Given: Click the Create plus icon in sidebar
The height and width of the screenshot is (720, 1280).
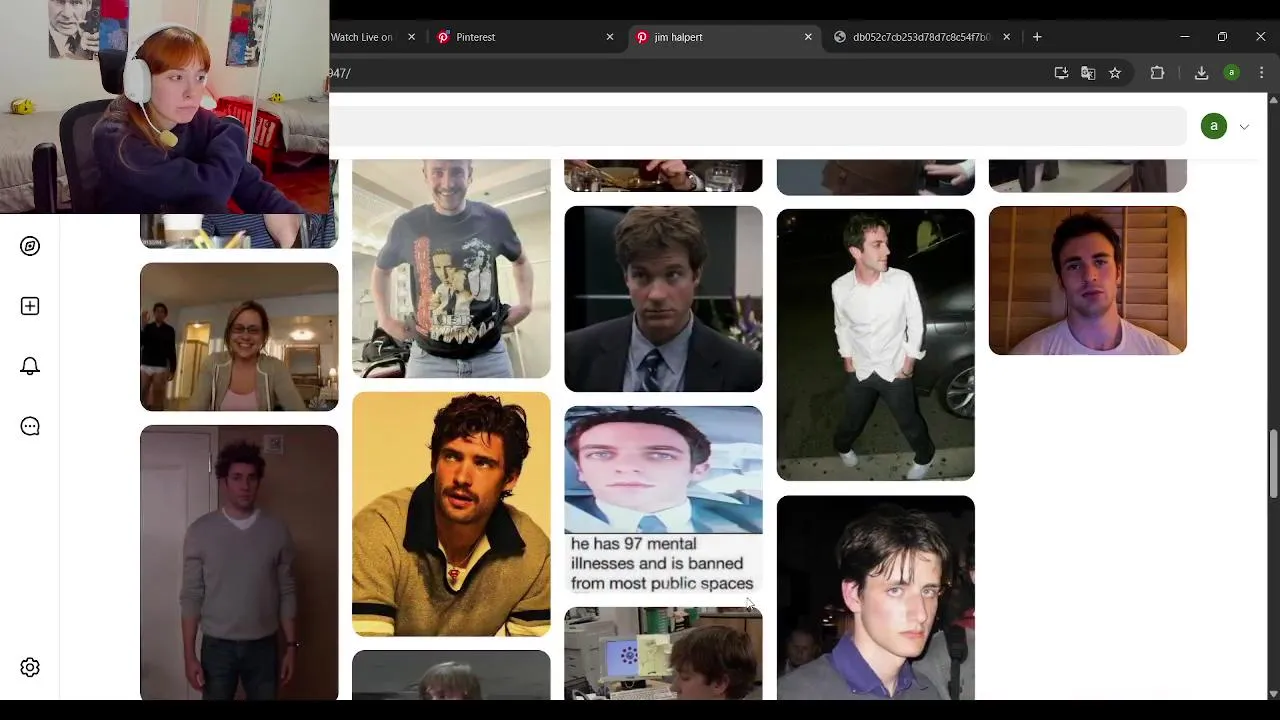Looking at the screenshot, I should [30, 306].
